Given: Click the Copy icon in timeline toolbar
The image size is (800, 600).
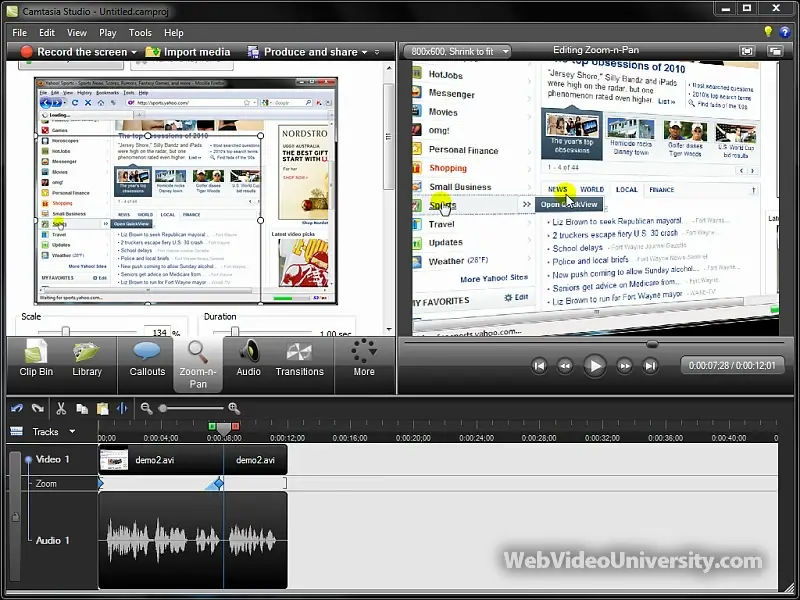Looking at the screenshot, I should (82, 409).
